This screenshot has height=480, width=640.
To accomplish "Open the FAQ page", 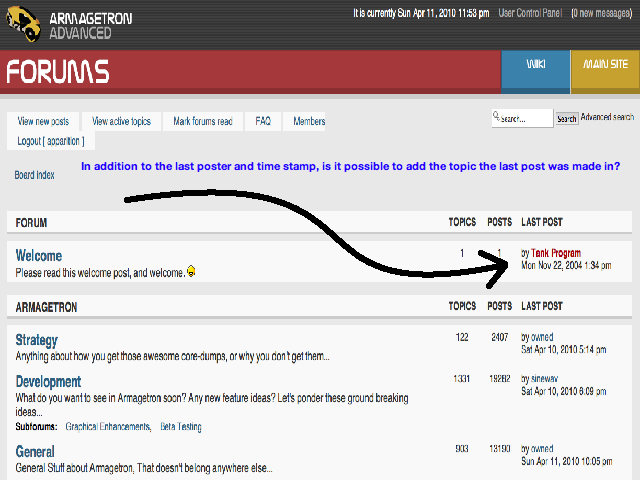I will point(263,121).
